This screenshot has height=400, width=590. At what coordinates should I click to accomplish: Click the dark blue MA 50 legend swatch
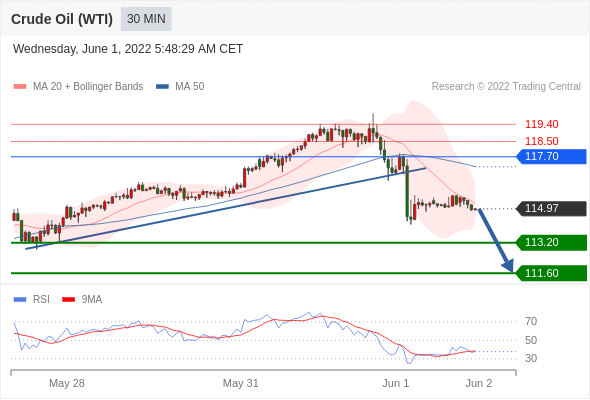point(162,87)
